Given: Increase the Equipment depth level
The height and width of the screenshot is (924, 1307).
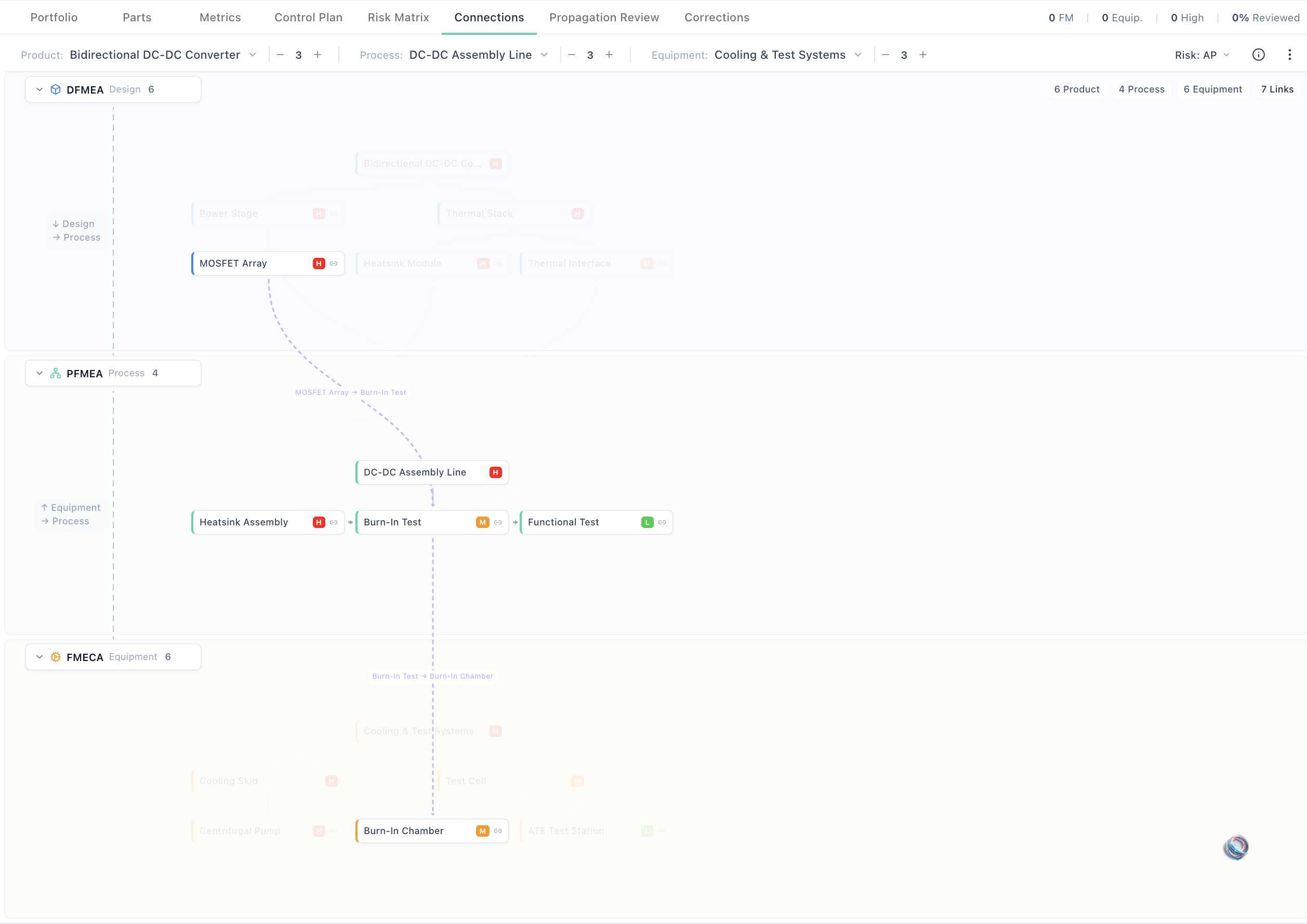Looking at the screenshot, I should 923,55.
